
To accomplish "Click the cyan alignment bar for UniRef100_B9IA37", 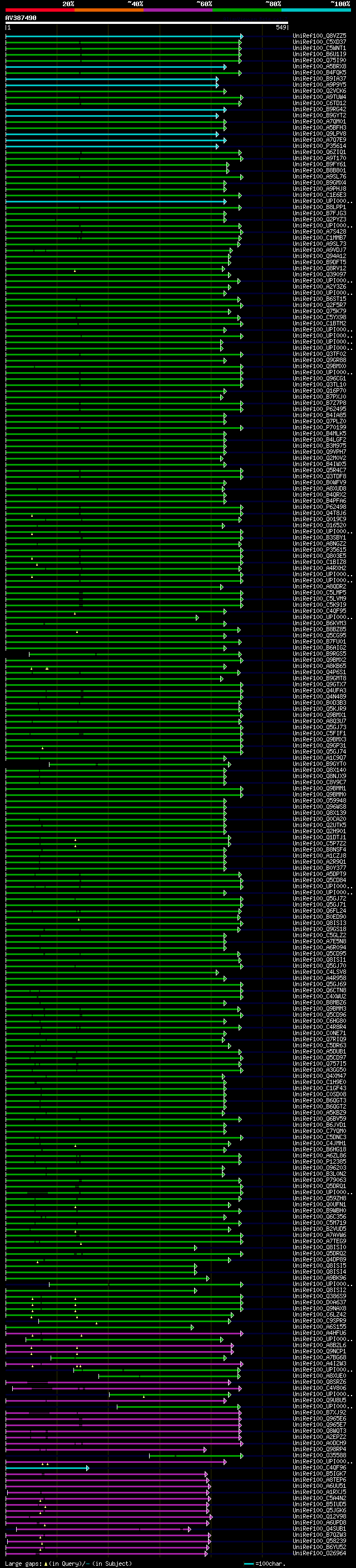I will [x=112, y=79].
